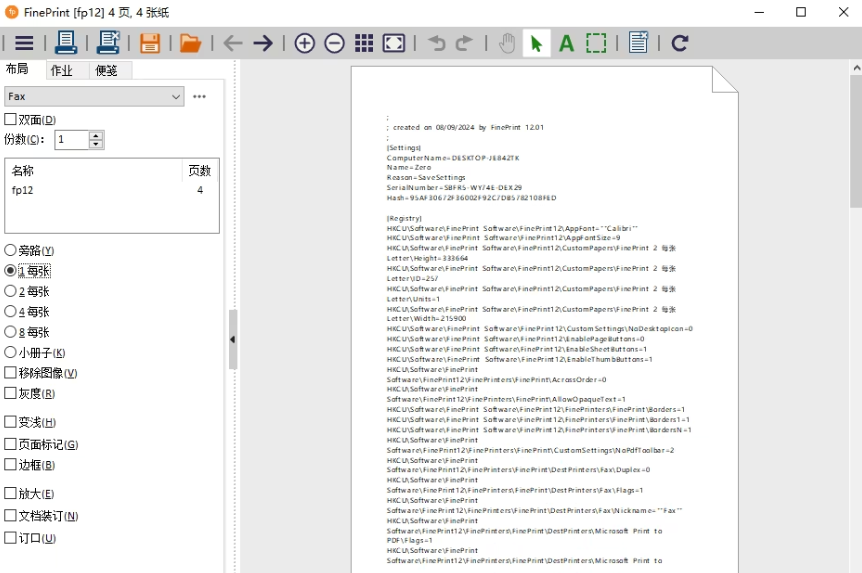The image size is (862, 573).
Task: Click the orange save floppy icon
Action: tap(150, 43)
